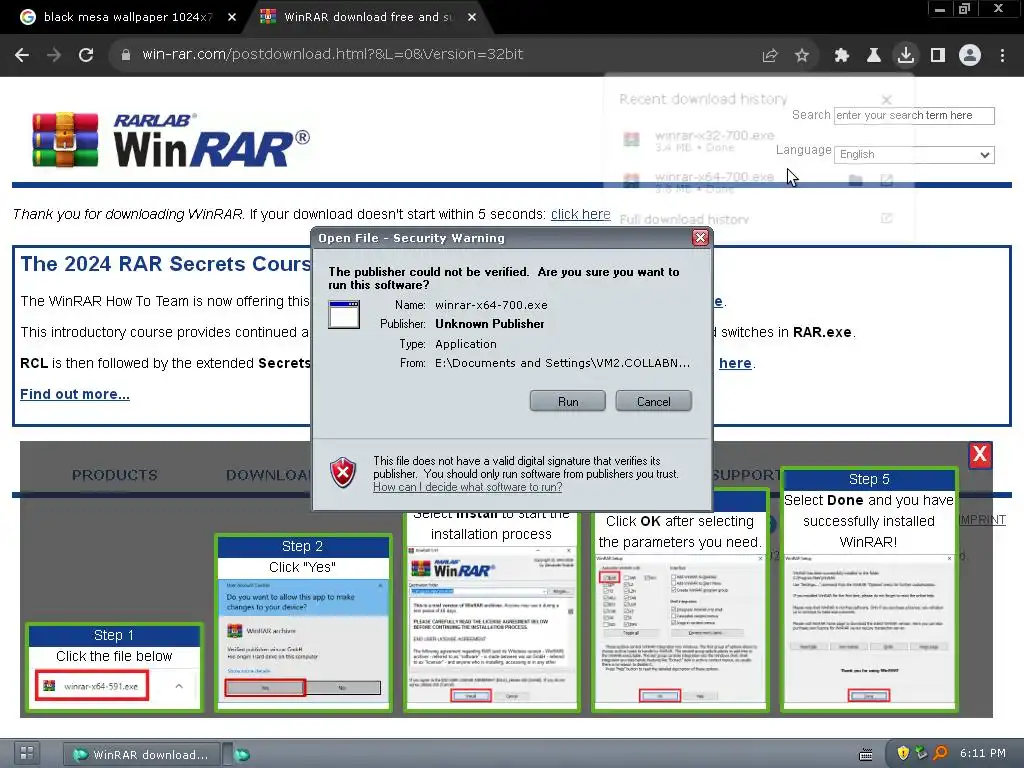1024x768 pixels.
Task: Open the PRODUCTS menu item
Action: coord(115,475)
